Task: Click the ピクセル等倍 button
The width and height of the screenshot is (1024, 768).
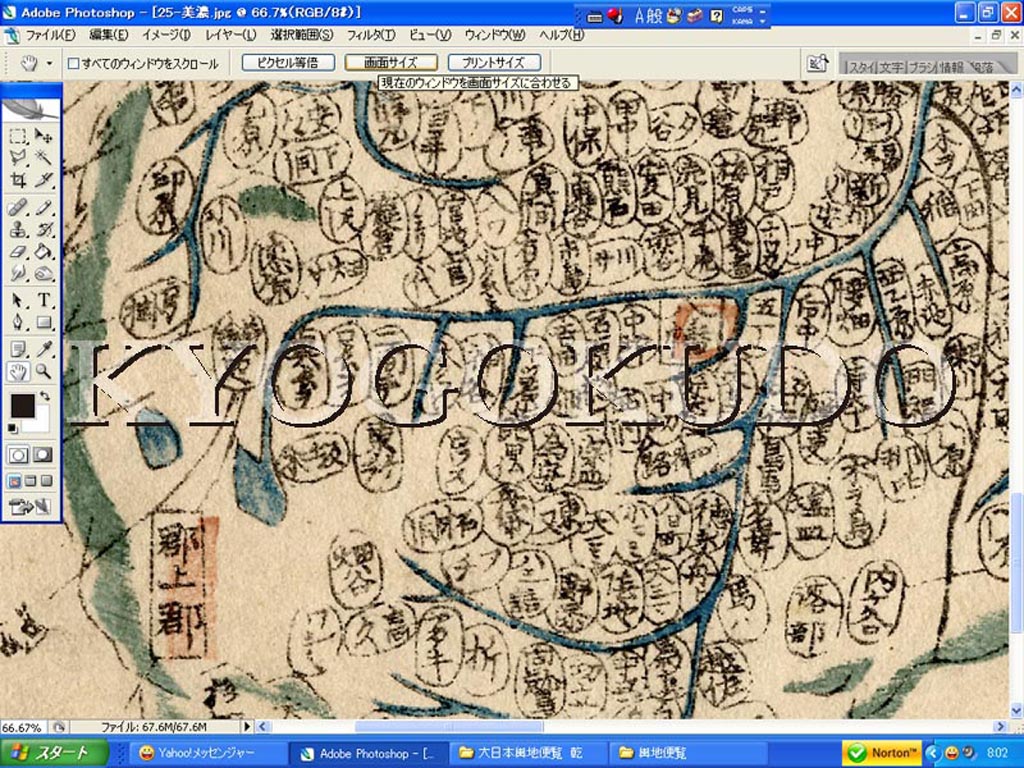Action: (288, 63)
